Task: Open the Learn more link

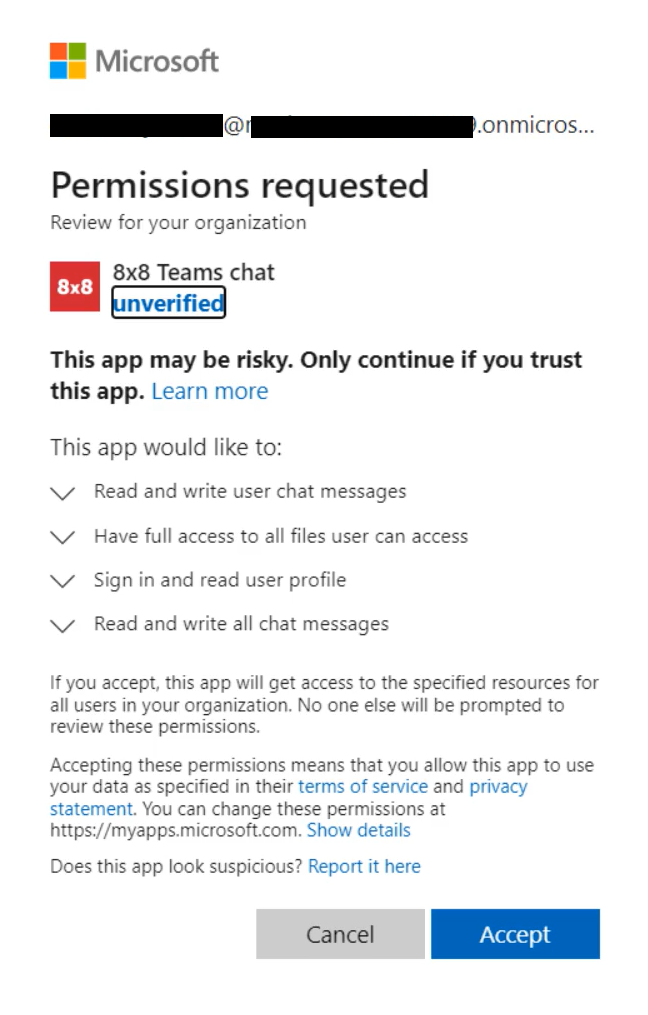Action: [x=210, y=391]
